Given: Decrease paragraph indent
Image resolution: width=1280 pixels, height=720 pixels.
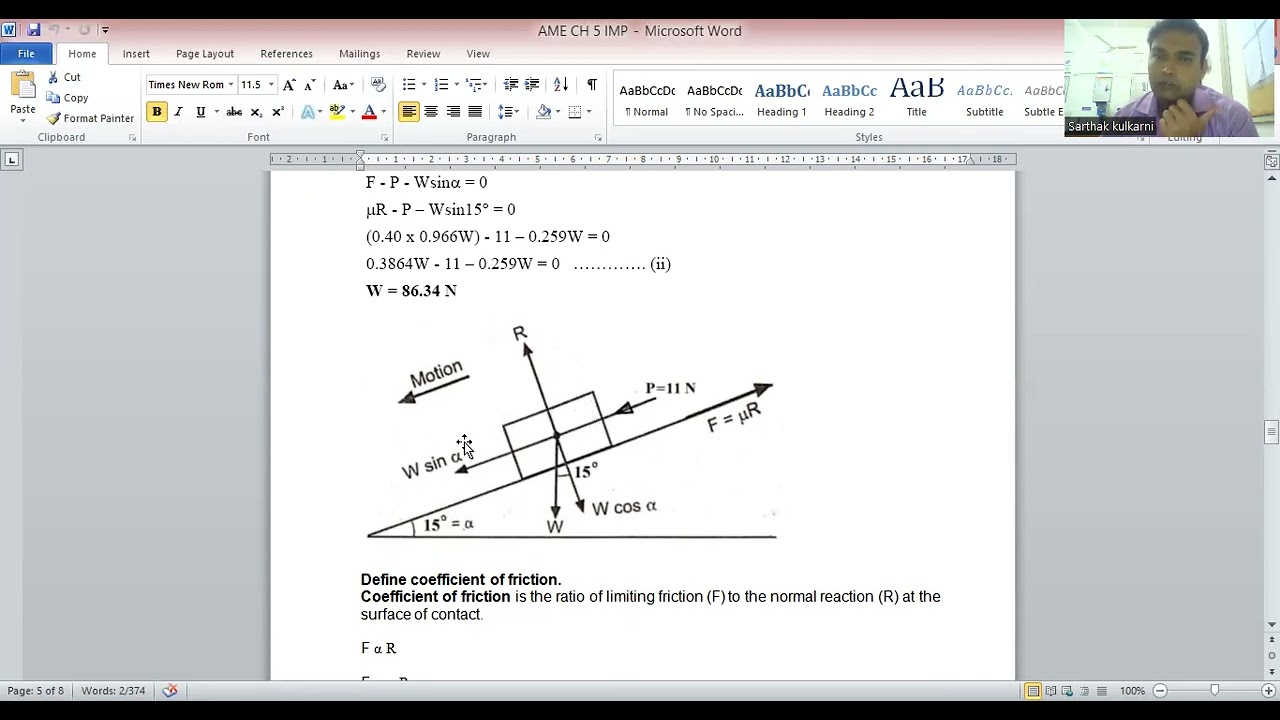Looking at the screenshot, I should [511, 85].
